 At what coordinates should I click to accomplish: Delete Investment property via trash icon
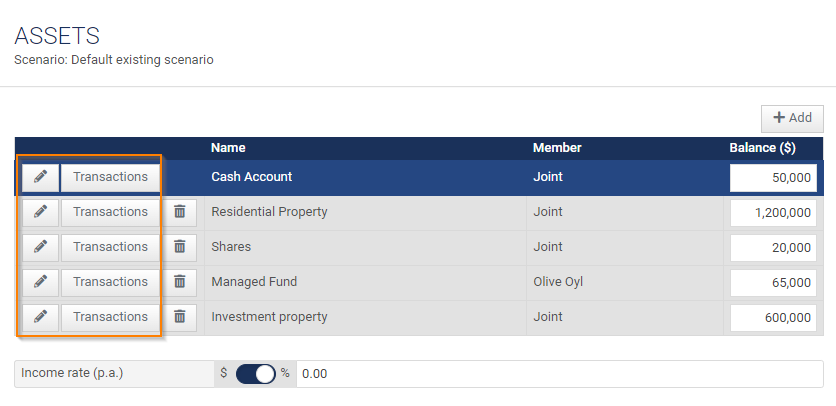180,317
